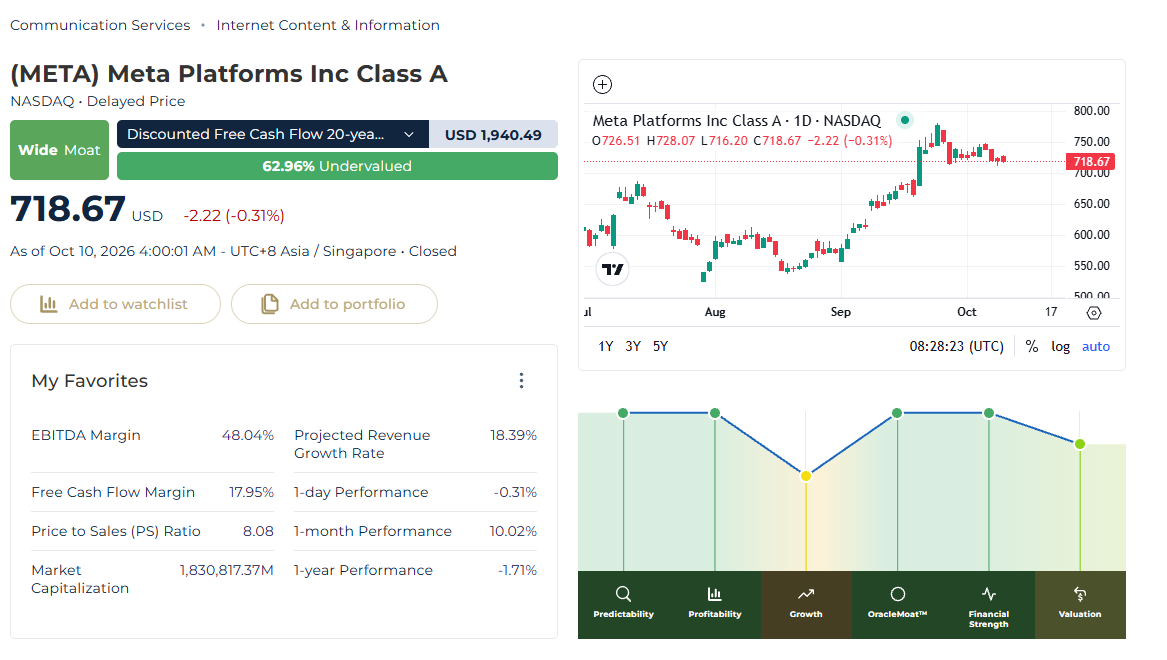
Task: Select the Financial Strength pulse icon
Action: click(988, 594)
